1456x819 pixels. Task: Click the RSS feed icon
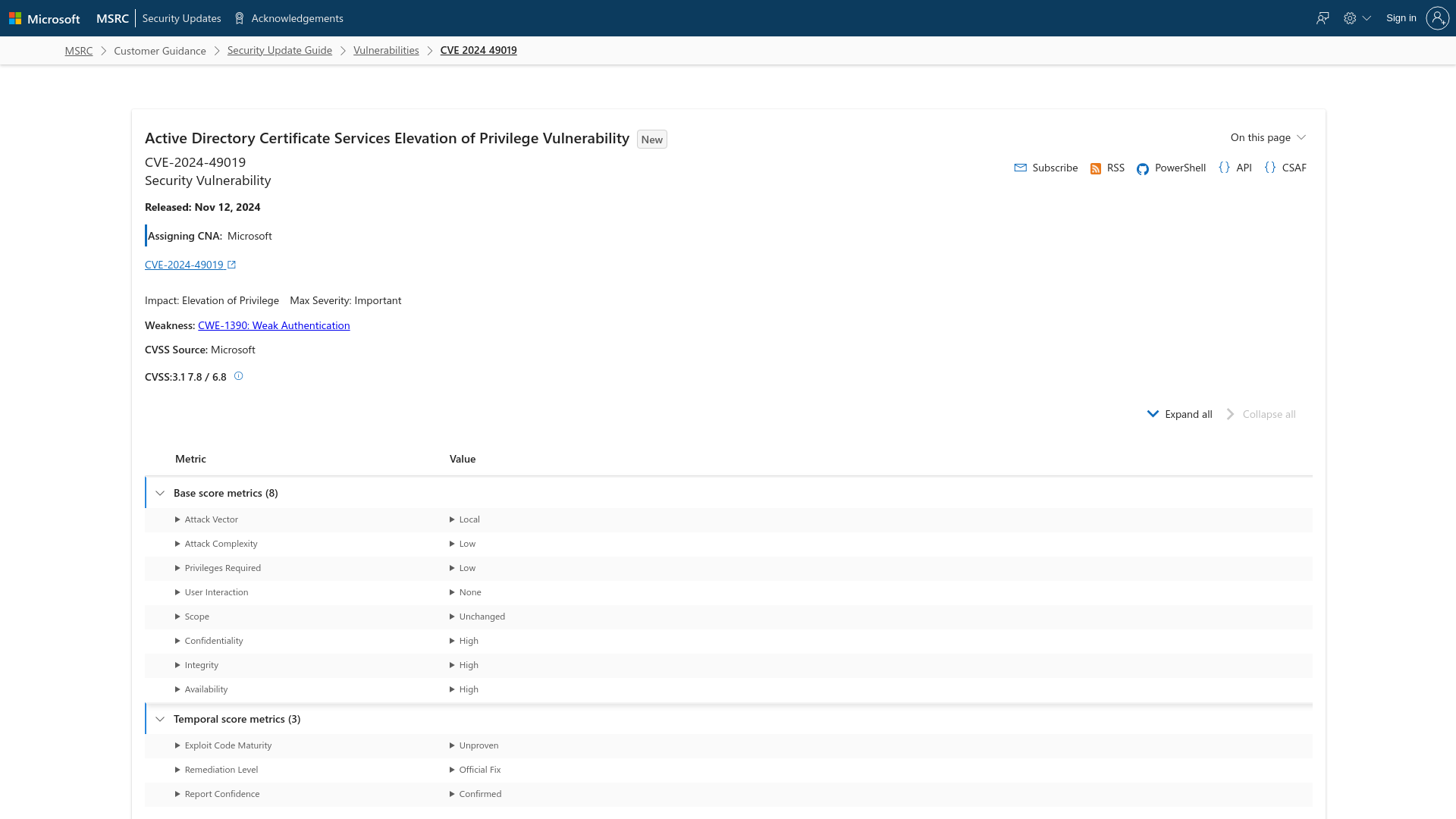(x=1095, y=168)
